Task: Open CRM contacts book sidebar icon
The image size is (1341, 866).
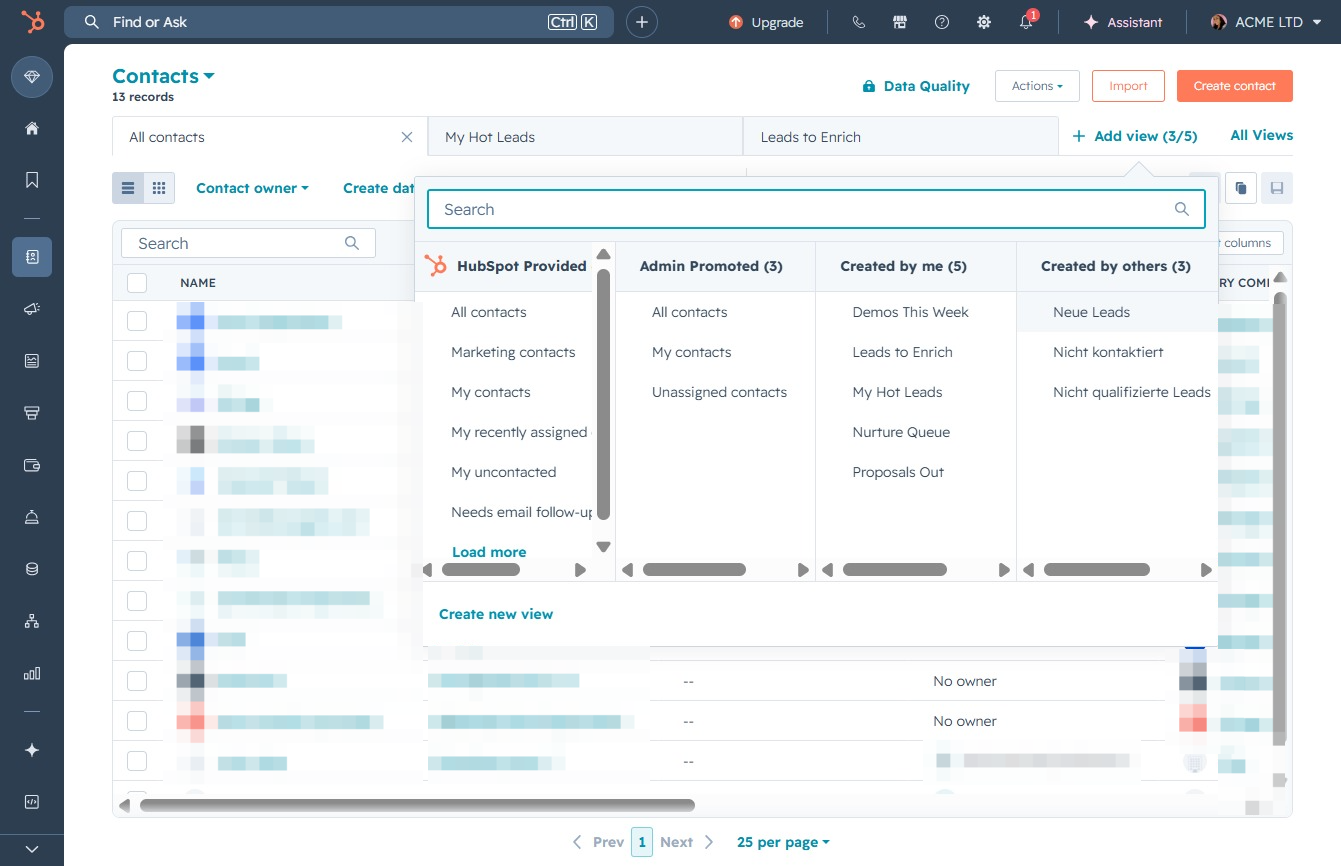Action: point(32,257)
